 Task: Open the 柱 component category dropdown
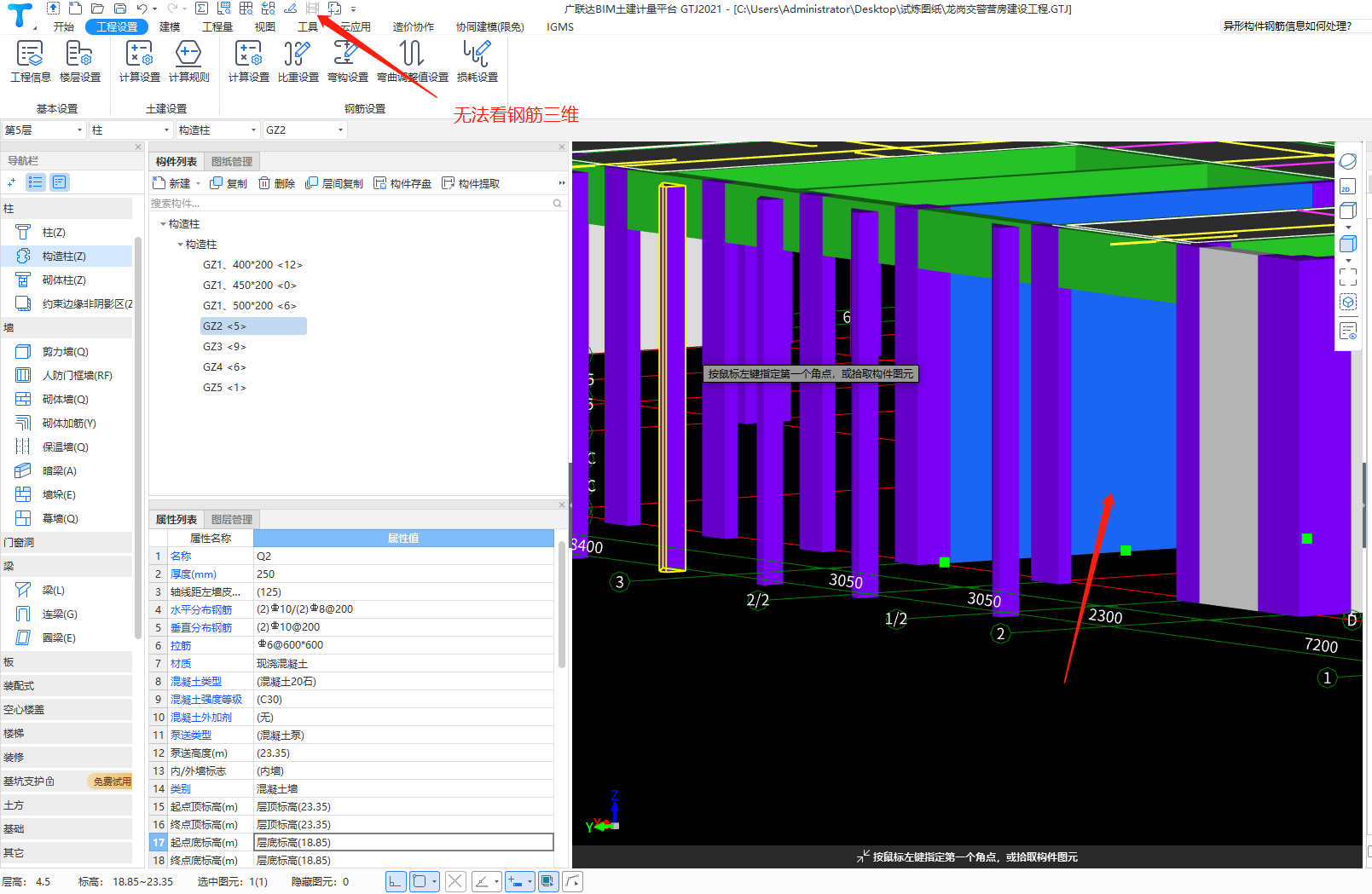click(130, 130)
